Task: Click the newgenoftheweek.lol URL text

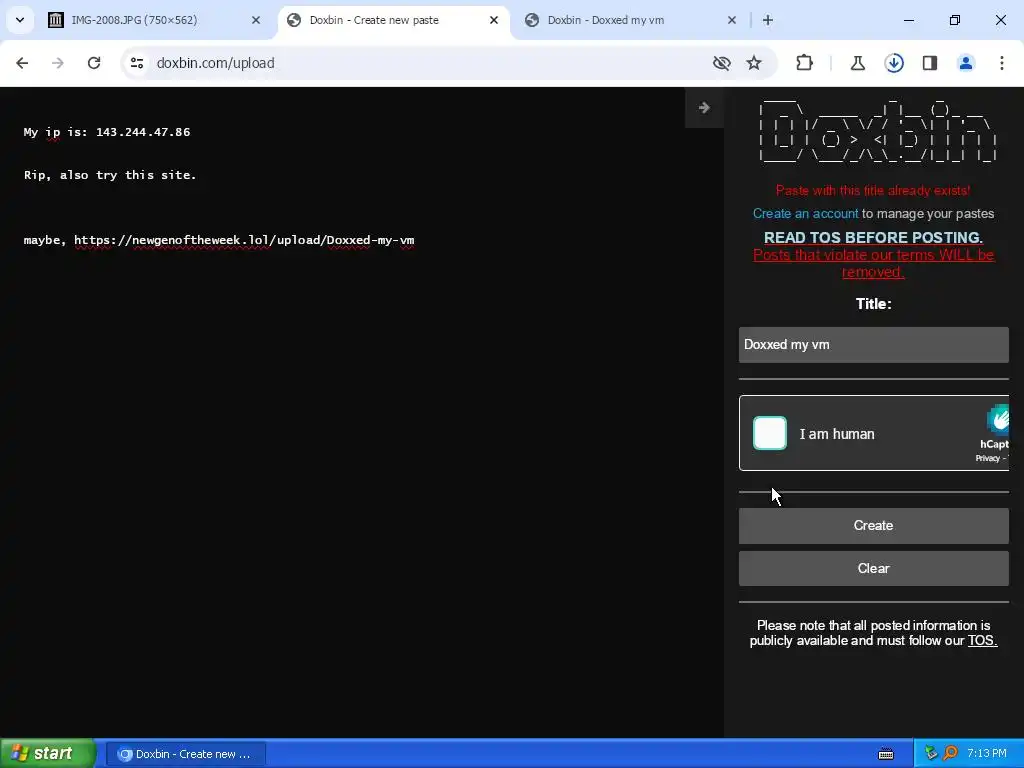Action: [244, 240]
